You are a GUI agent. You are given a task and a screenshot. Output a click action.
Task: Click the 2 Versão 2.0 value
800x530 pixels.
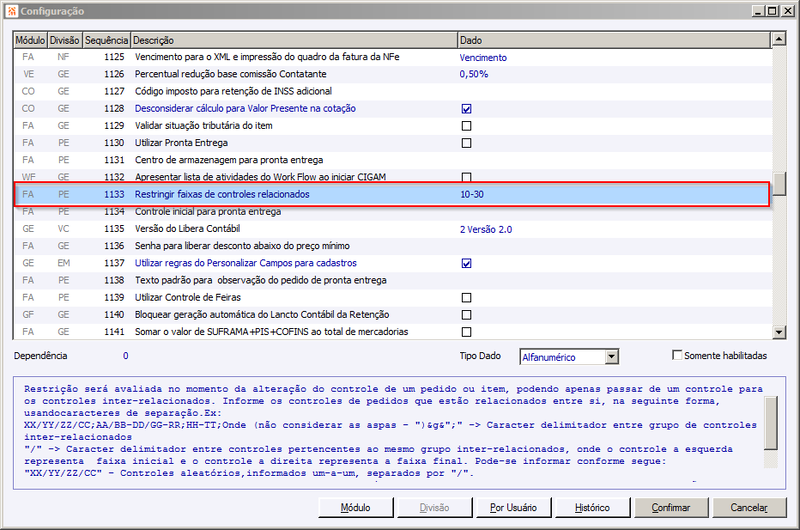click(x=486, y=230)
